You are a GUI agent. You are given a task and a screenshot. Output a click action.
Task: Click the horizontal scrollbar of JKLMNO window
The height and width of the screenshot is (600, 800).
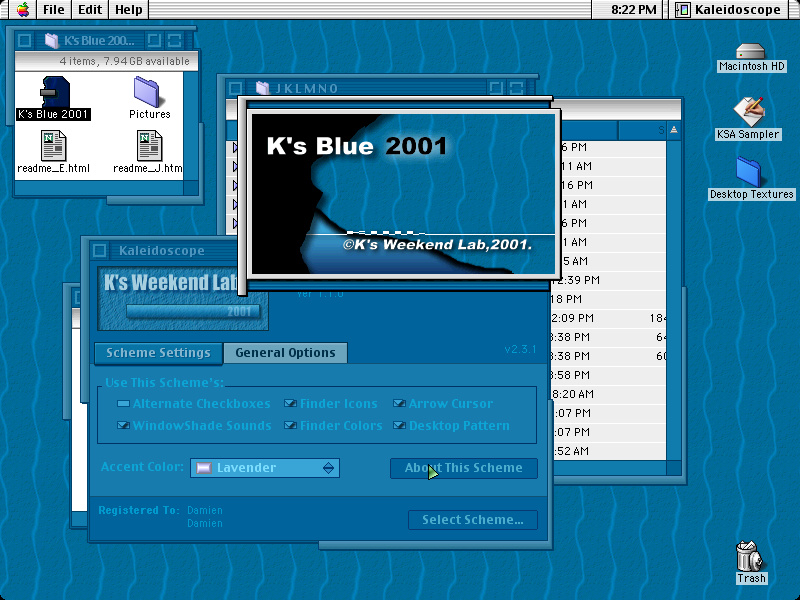tap(610, 467)
